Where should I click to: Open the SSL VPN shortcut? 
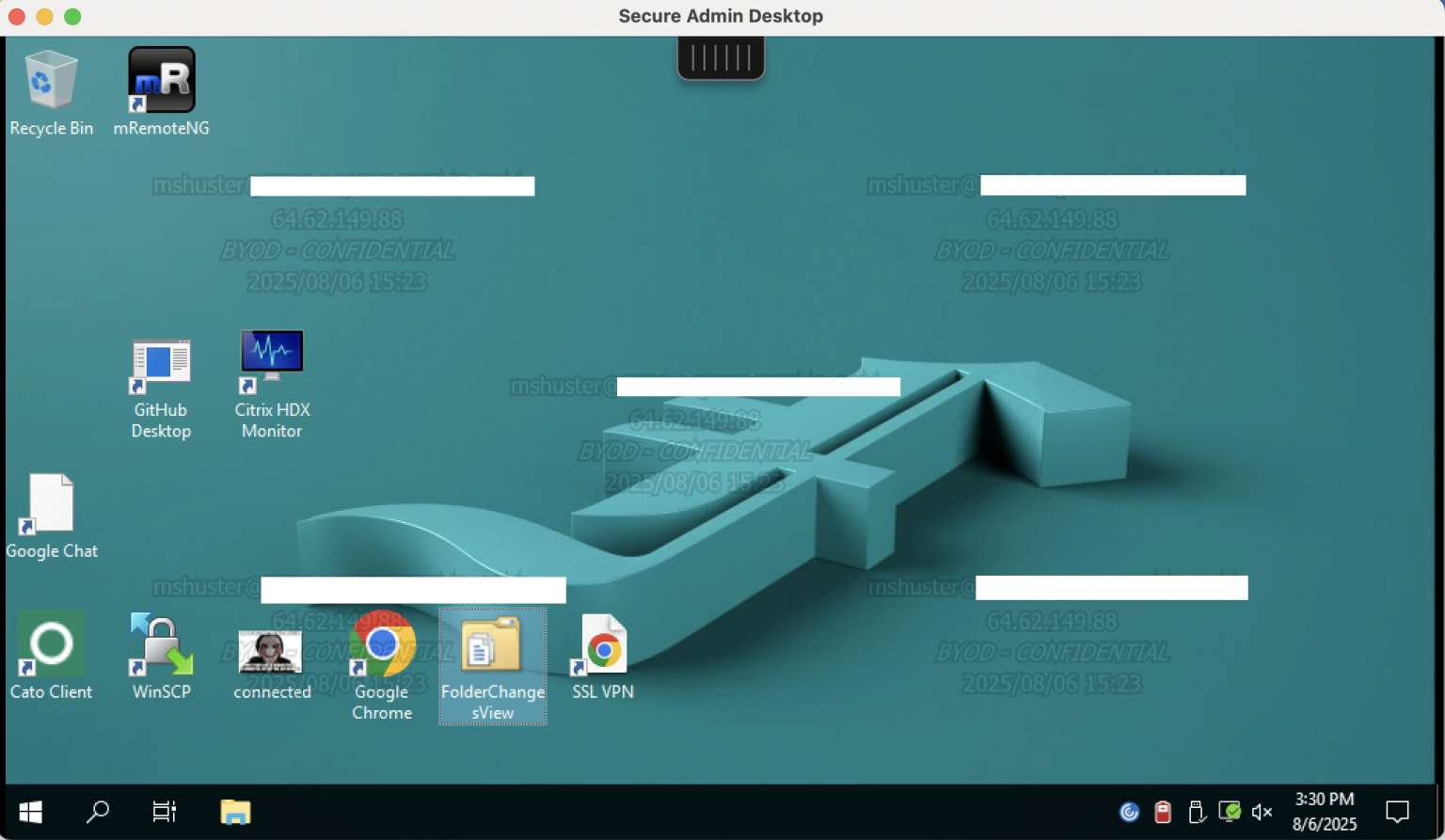[x=602, y=644]
